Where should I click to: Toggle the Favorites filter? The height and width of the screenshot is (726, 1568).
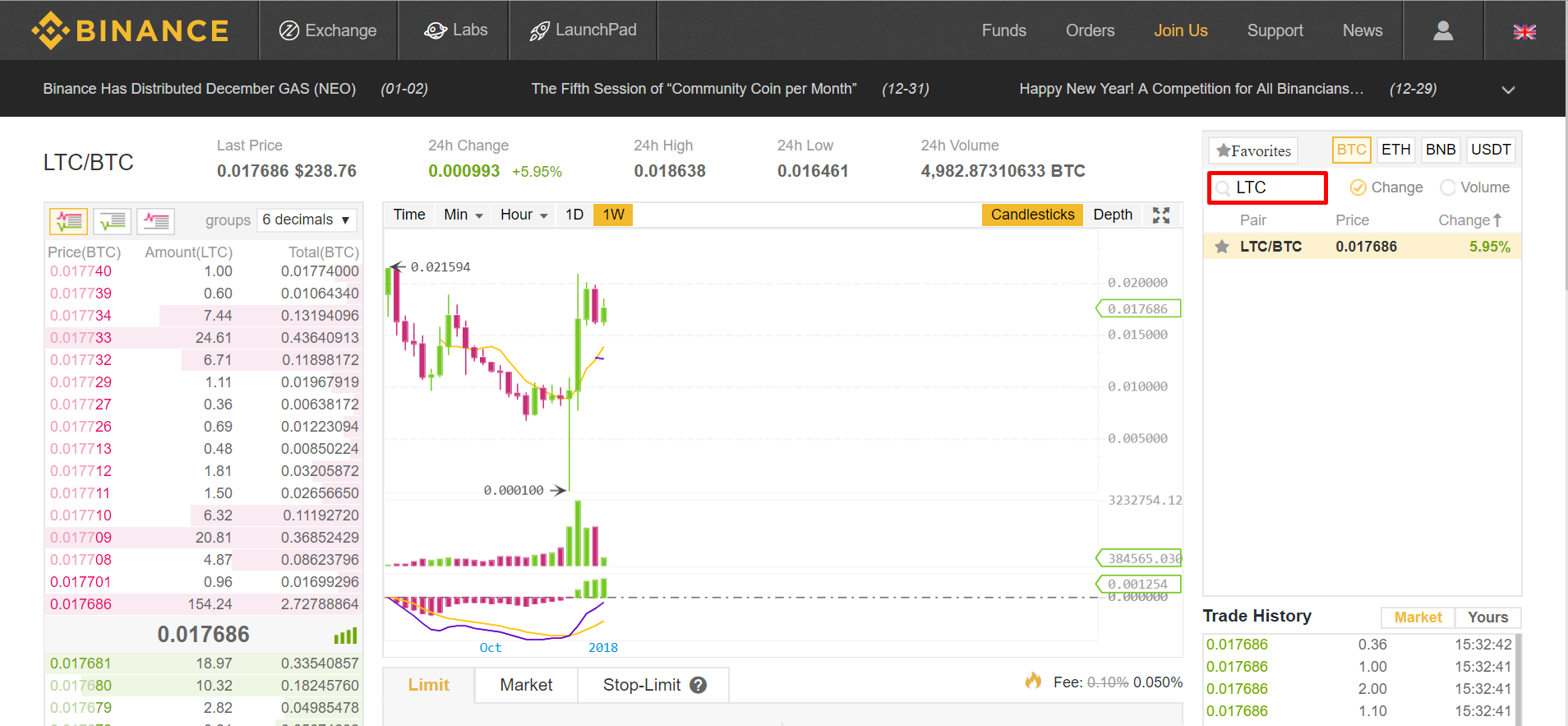1253,150
